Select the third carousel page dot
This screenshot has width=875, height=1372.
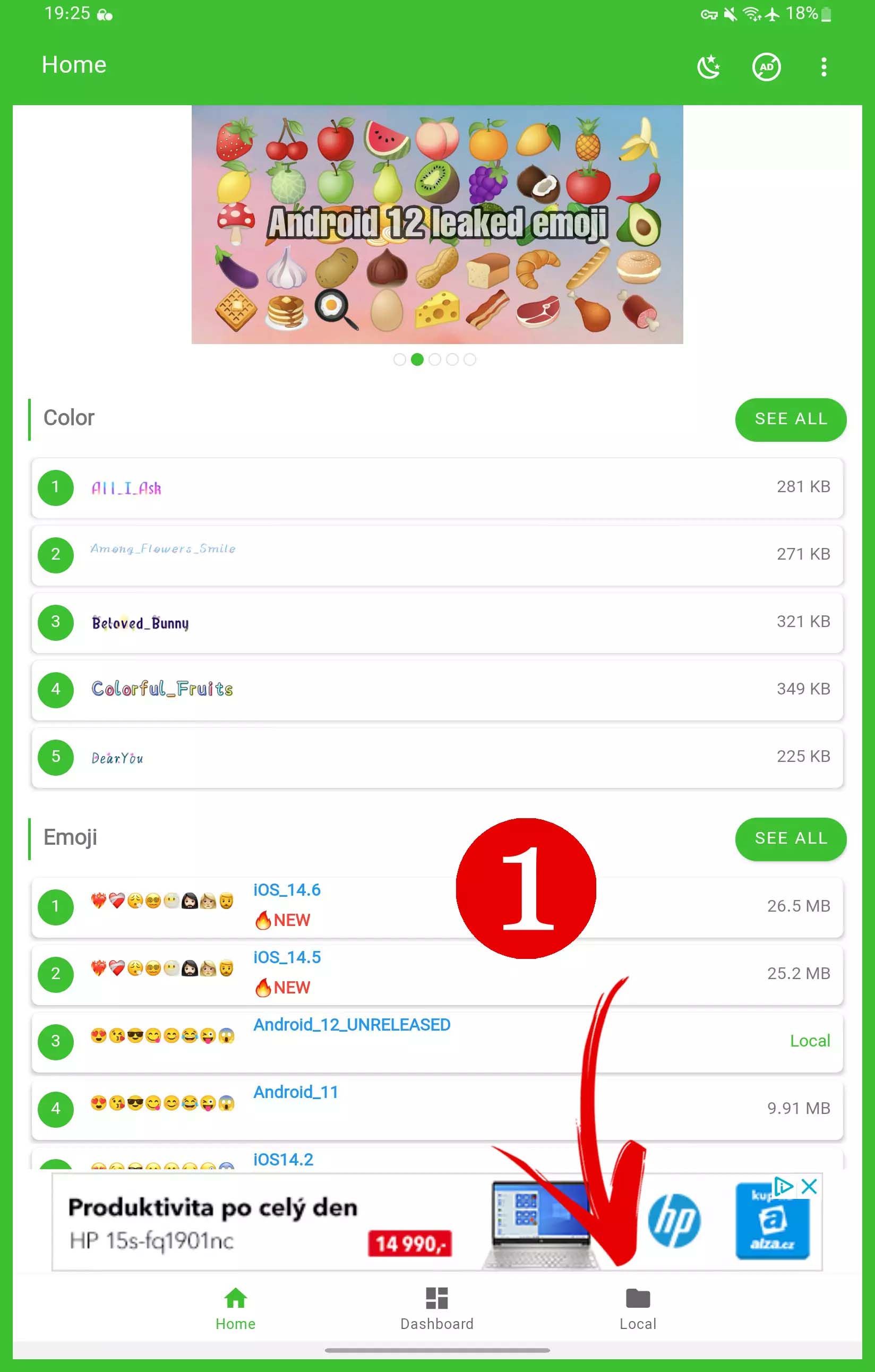[x=435, y=359]
